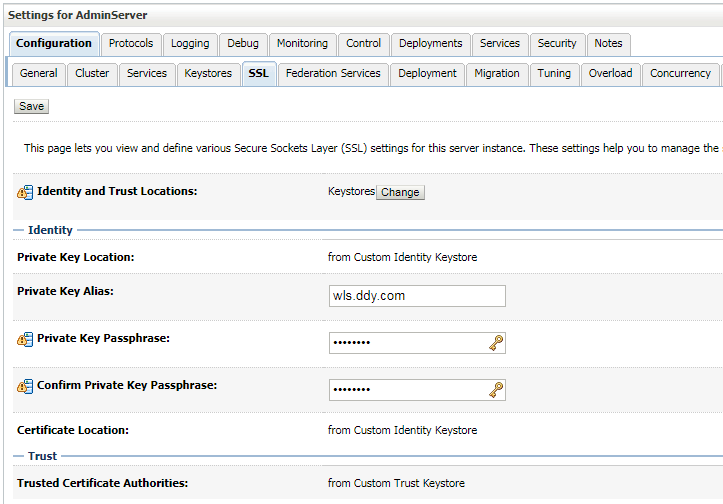The height and width of the screenshot is (504, 723).
Task: Click the Change button next to Keystores
Action: pos(400,192)
